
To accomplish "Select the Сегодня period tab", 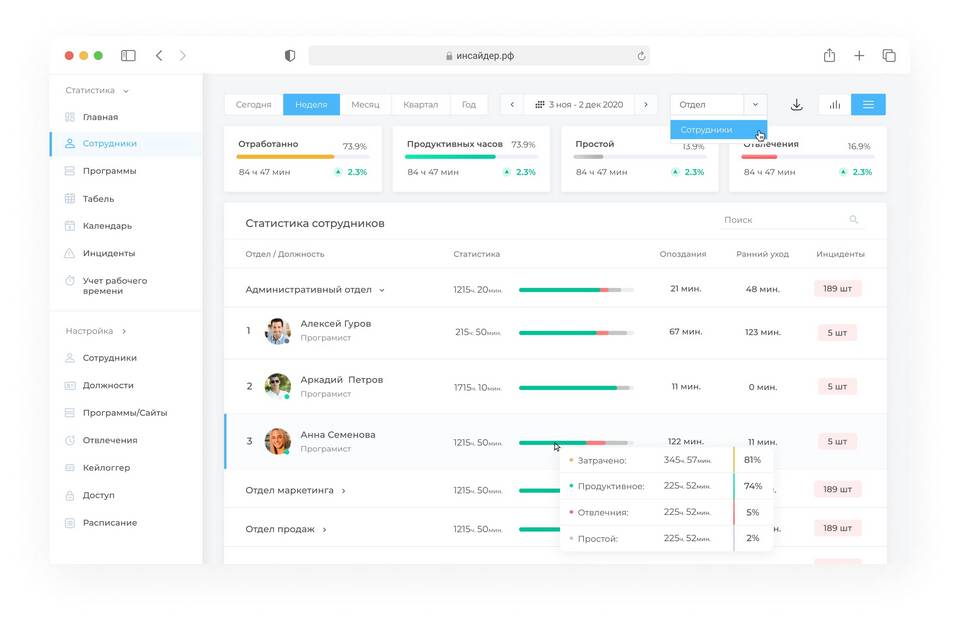I will coord(253,105).
